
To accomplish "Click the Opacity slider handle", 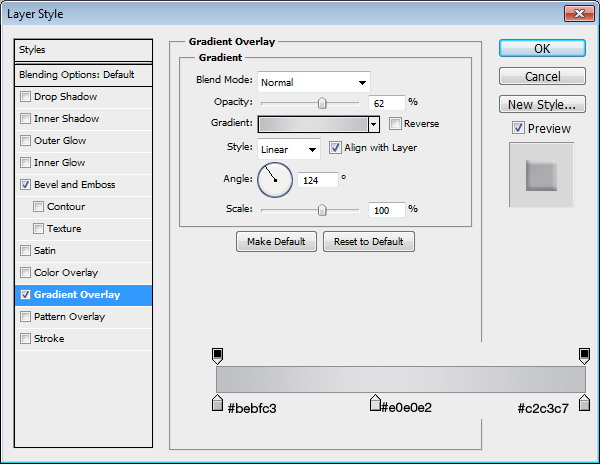I will click(322, 102).
